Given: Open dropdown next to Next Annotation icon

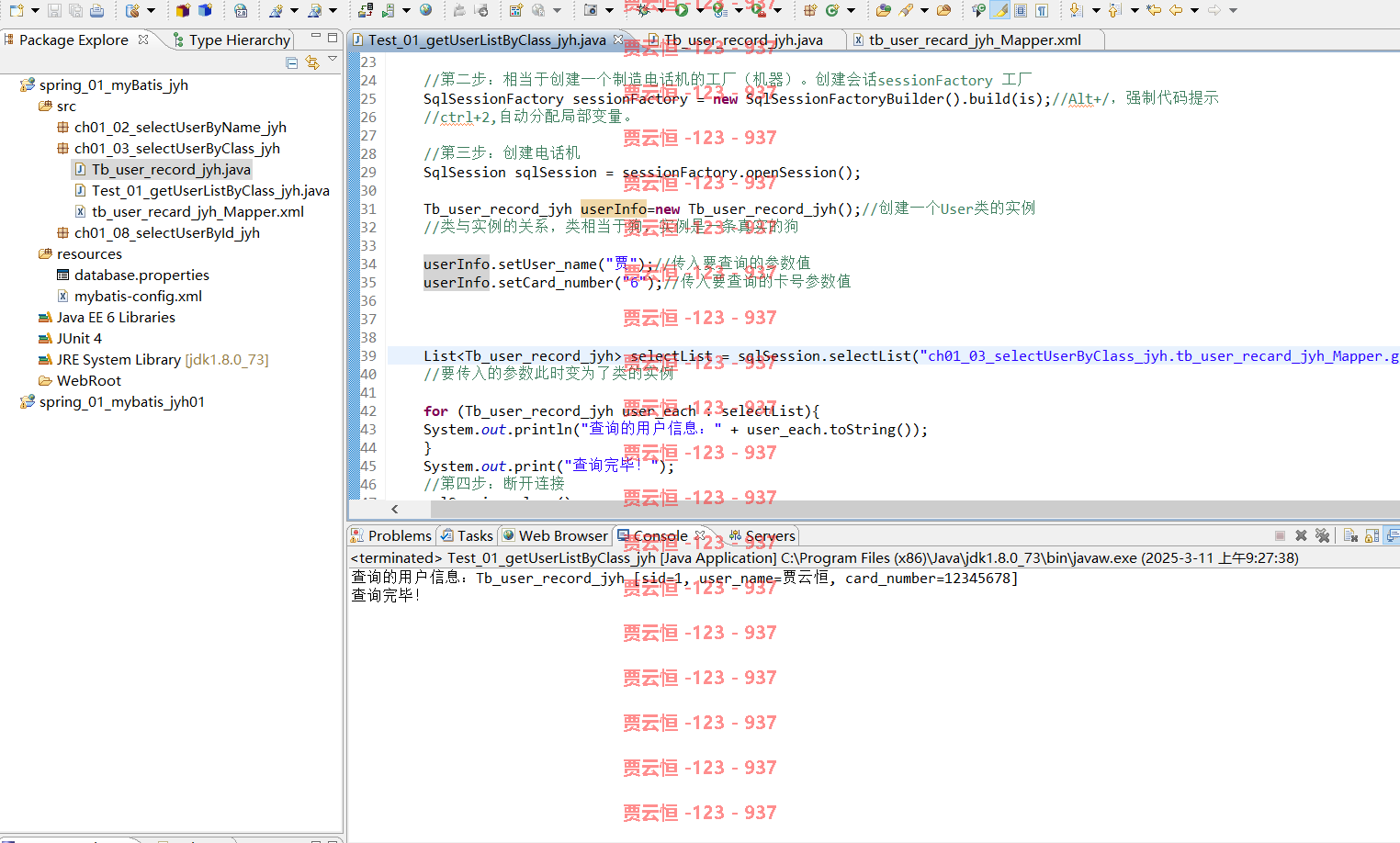Looking at the screenshot, I should [1096, 10].
